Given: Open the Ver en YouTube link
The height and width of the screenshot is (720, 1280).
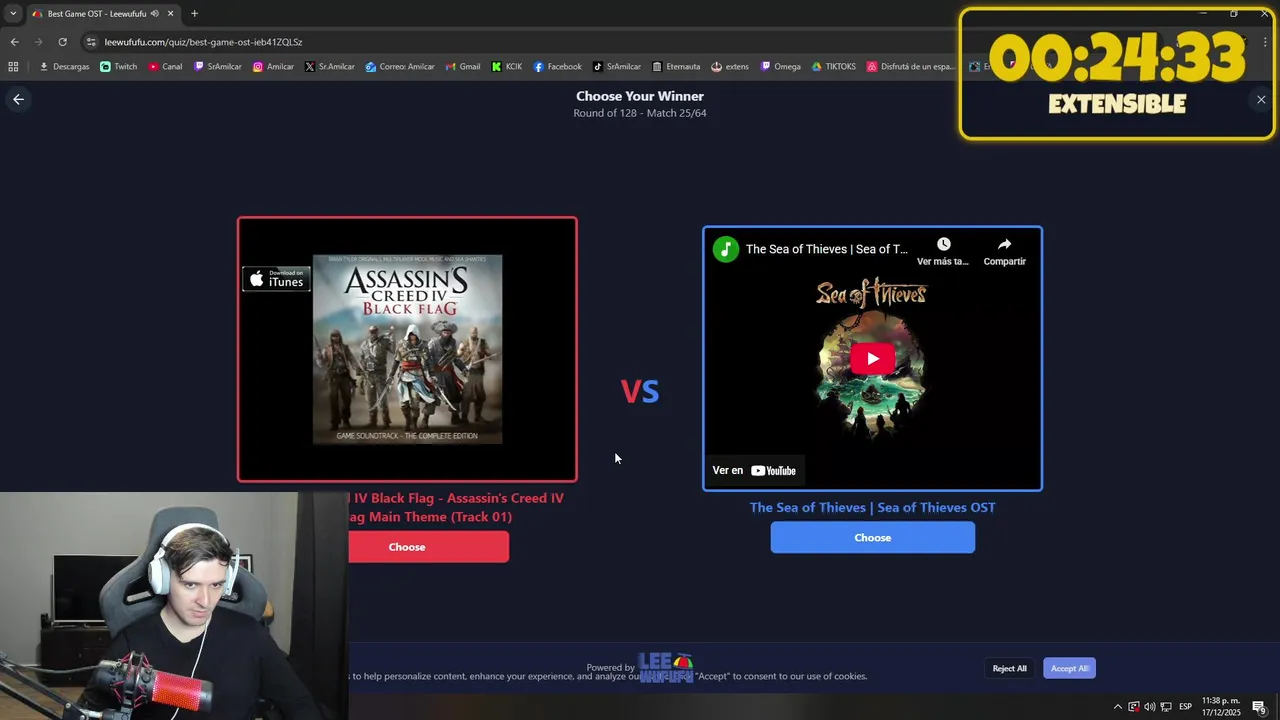Looking at the screenshot, I should pyautogui.click(x=754, y=471).
